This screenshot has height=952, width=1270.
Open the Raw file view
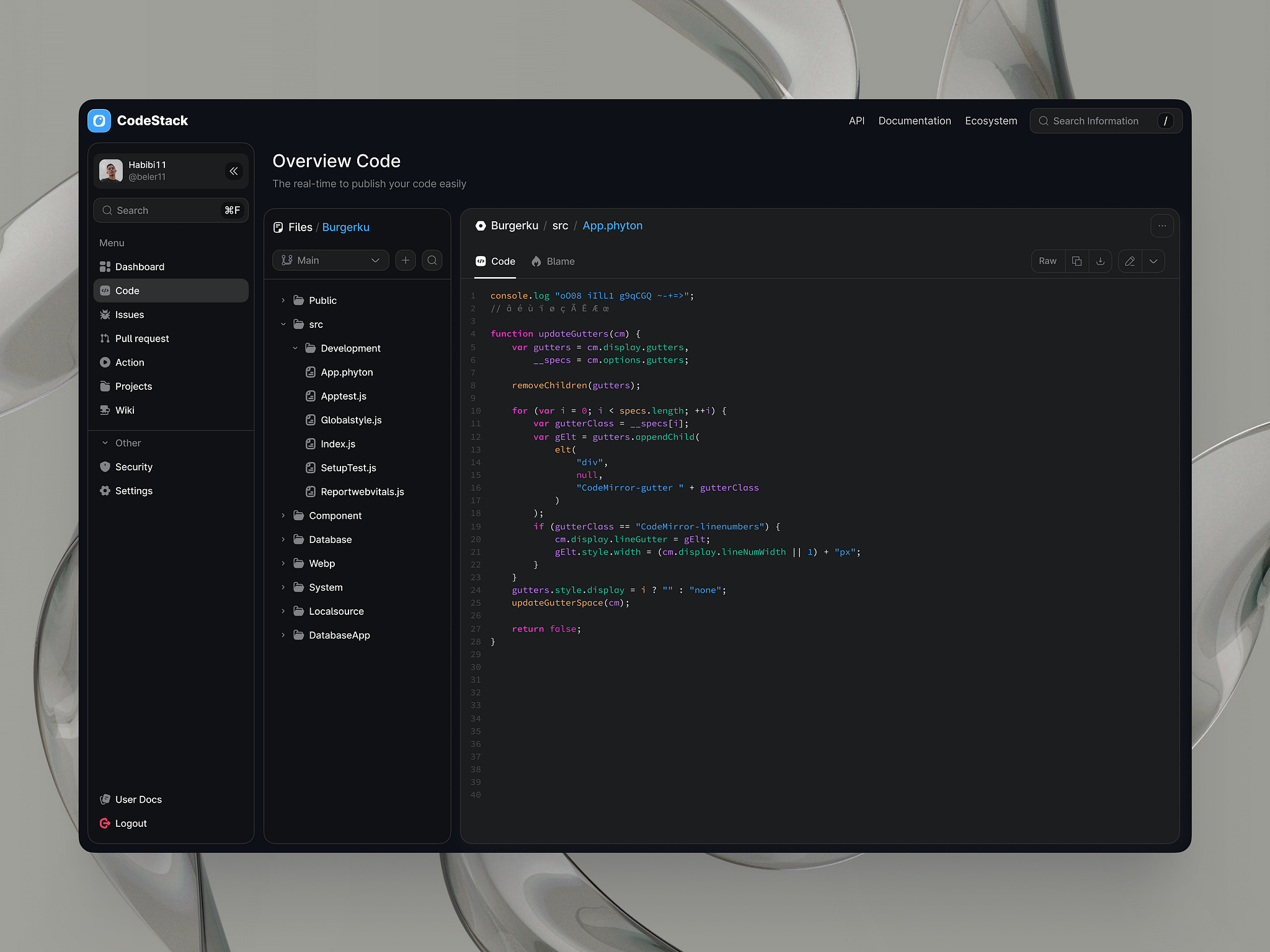pyautogui.click(x=1048, y=261)
